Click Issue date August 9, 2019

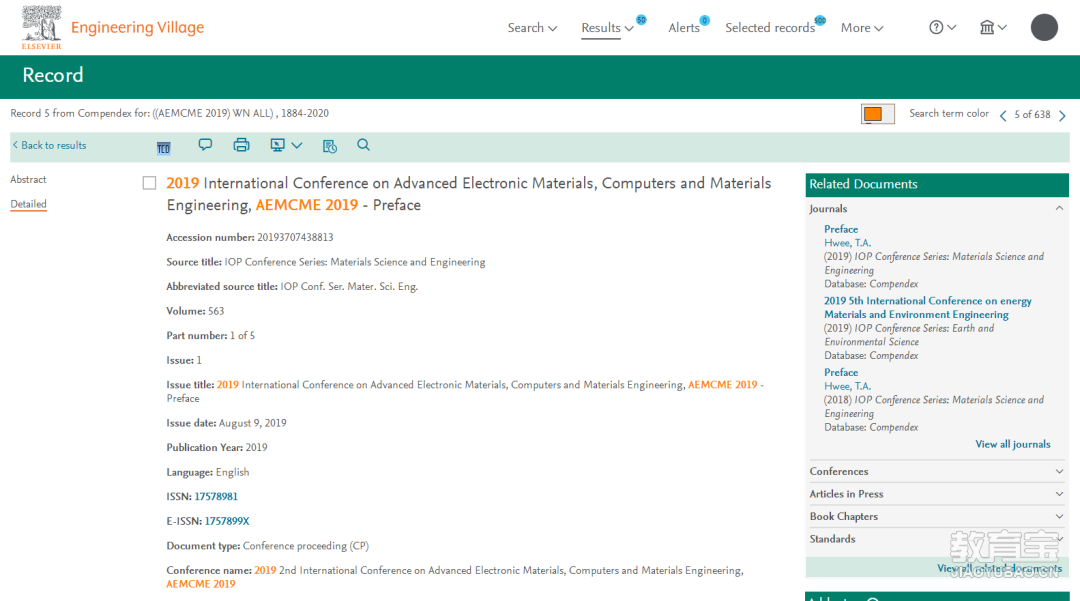(x=252, y=423)
